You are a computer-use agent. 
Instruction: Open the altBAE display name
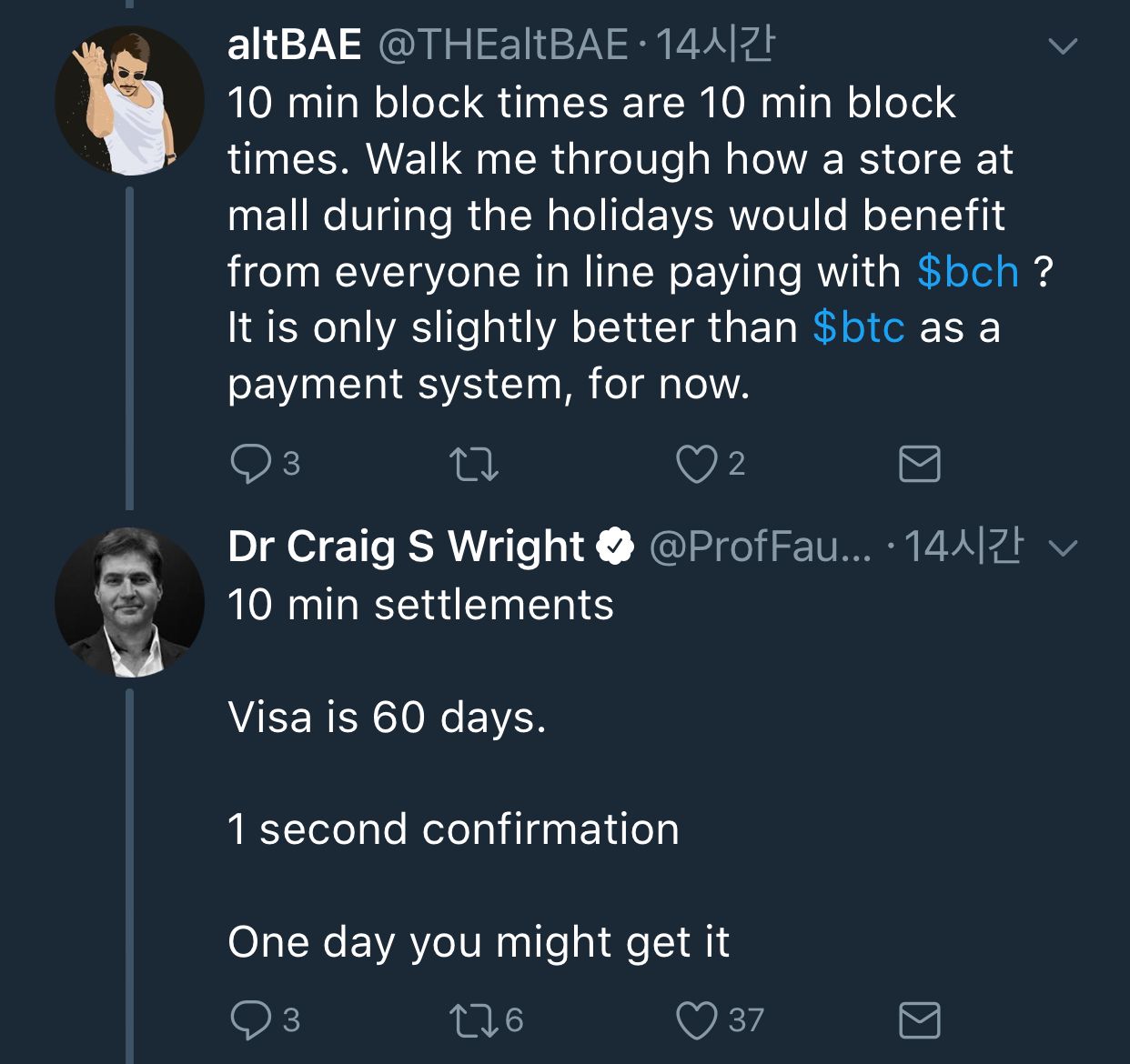(x=294, y=45)
